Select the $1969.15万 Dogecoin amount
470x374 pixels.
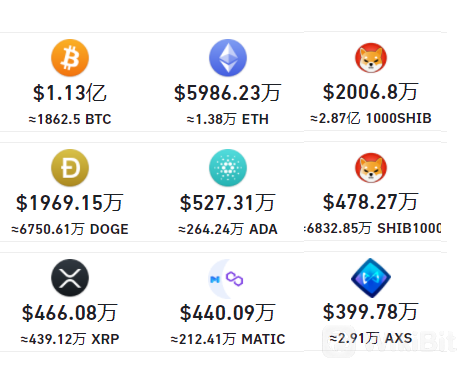pyautogui.click(x=70, y=203)
